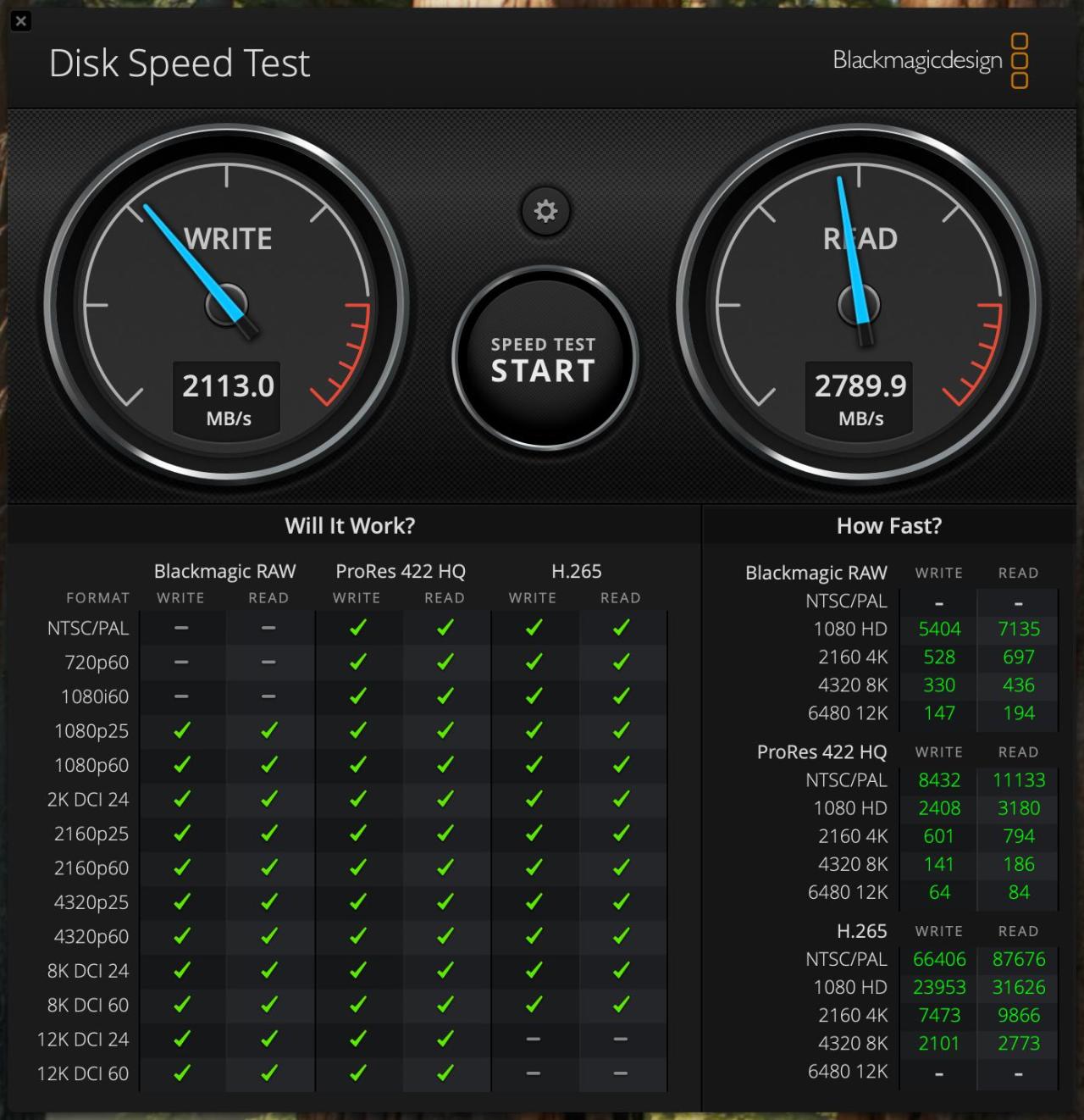This screenshot has width=1084, height=1120.
Task: Click ProRes 1080 HD write value 2408
Action: pos(939,808)
